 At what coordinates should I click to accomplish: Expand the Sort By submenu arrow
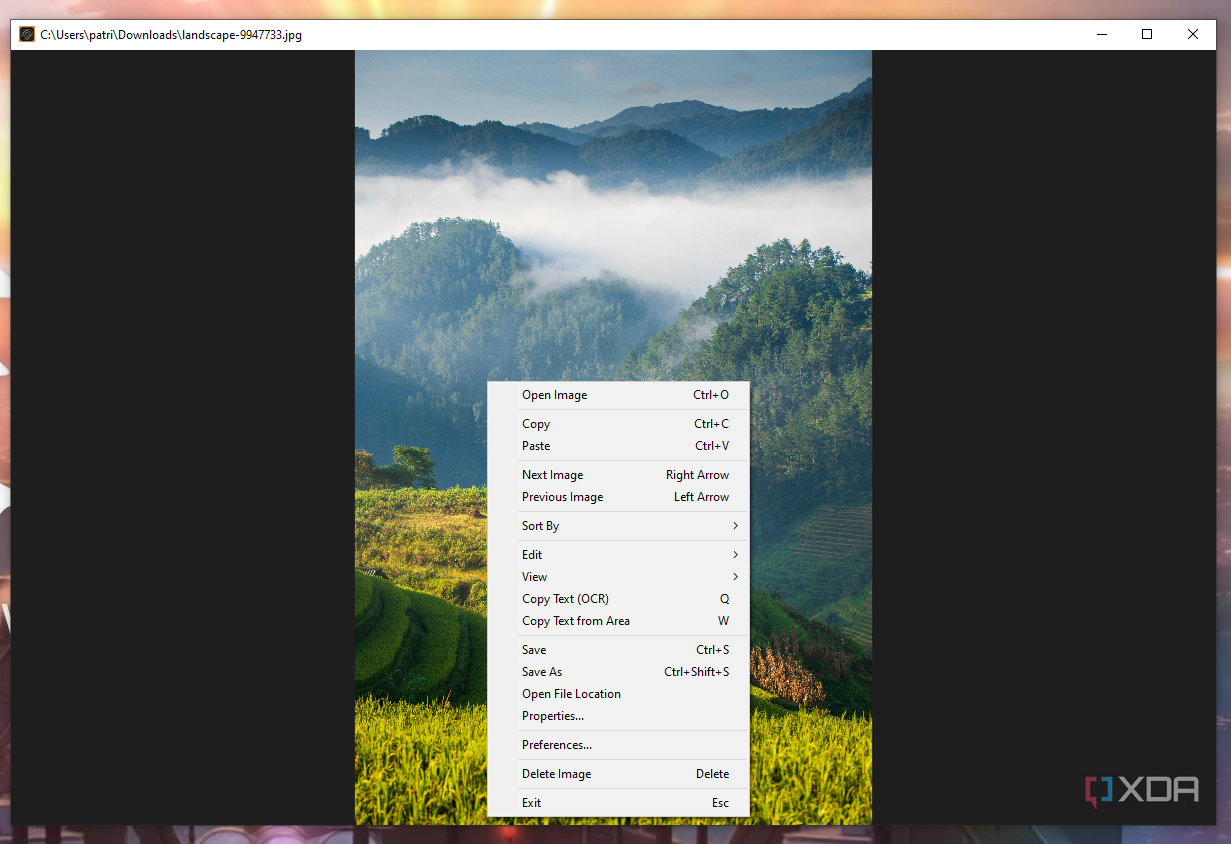click(735, 526)
